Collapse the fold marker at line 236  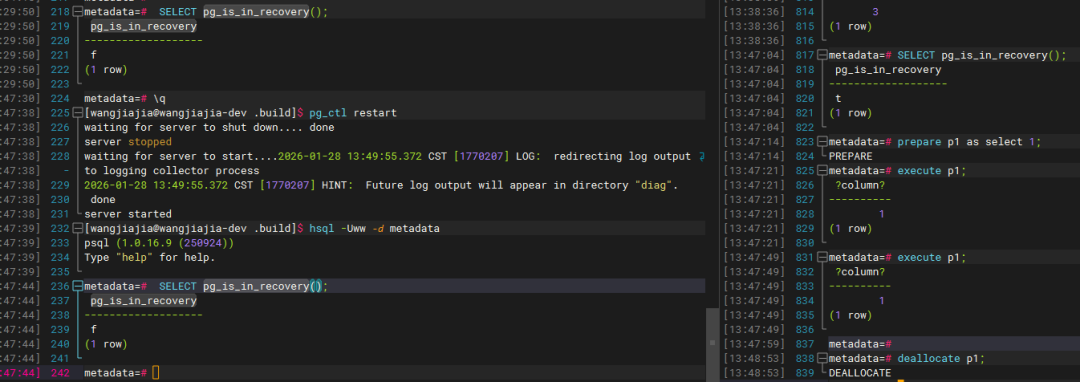click(79, 286)
